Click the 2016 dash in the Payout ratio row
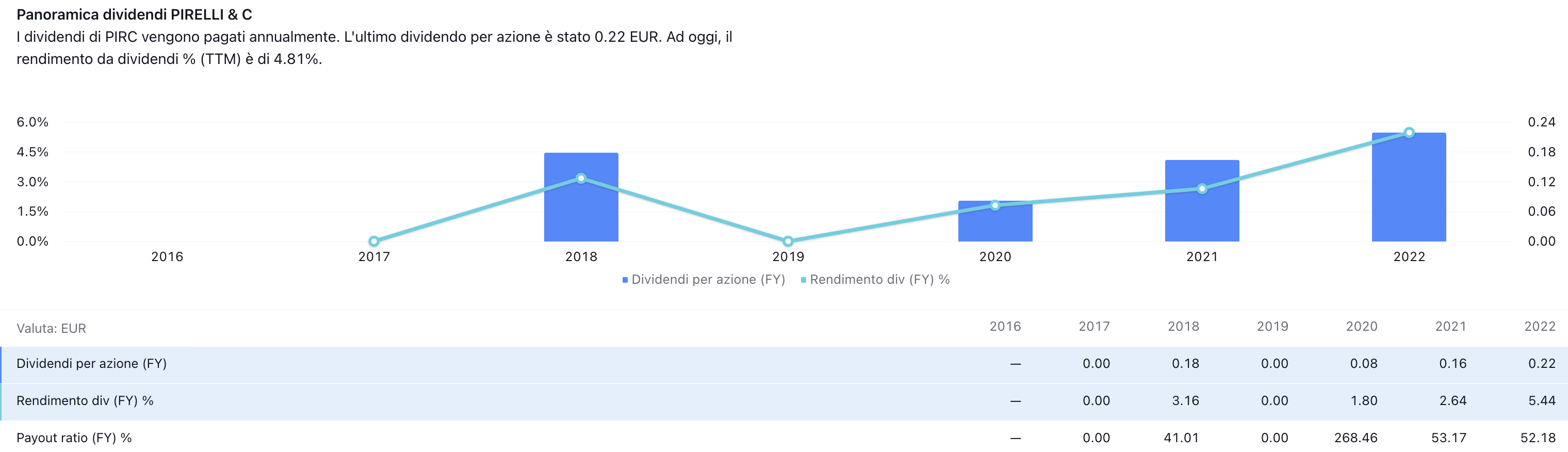 click(1015, 438)
